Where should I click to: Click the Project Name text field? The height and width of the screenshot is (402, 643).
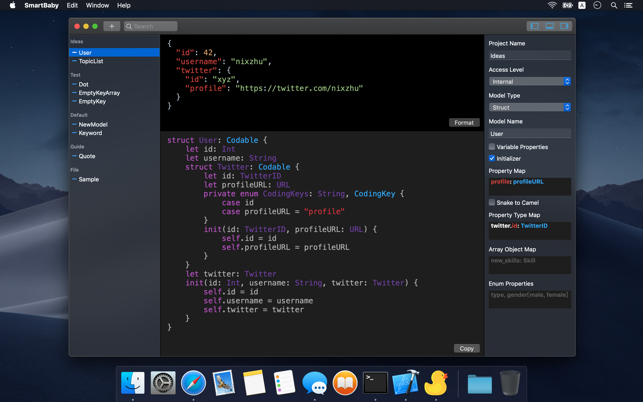pyautogui.click(x=529, y=56)
